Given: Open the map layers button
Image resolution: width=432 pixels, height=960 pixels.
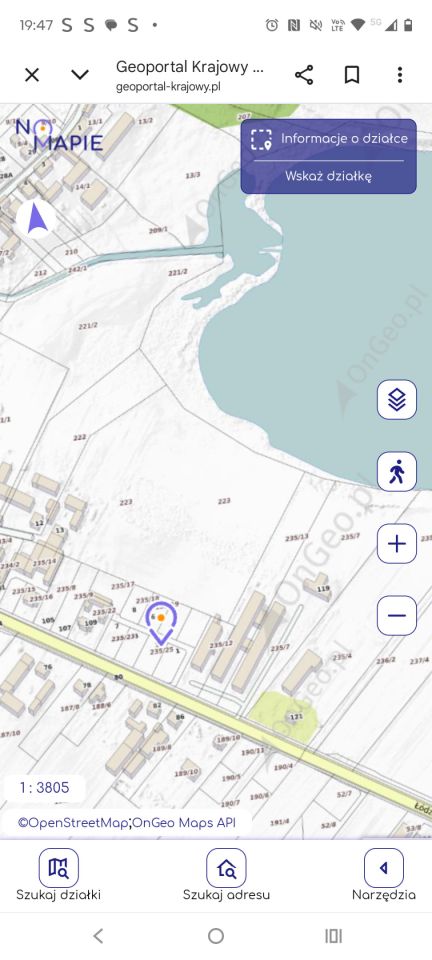Looking at the screenshot, I should pyautogui.click(x=397, y=400).
